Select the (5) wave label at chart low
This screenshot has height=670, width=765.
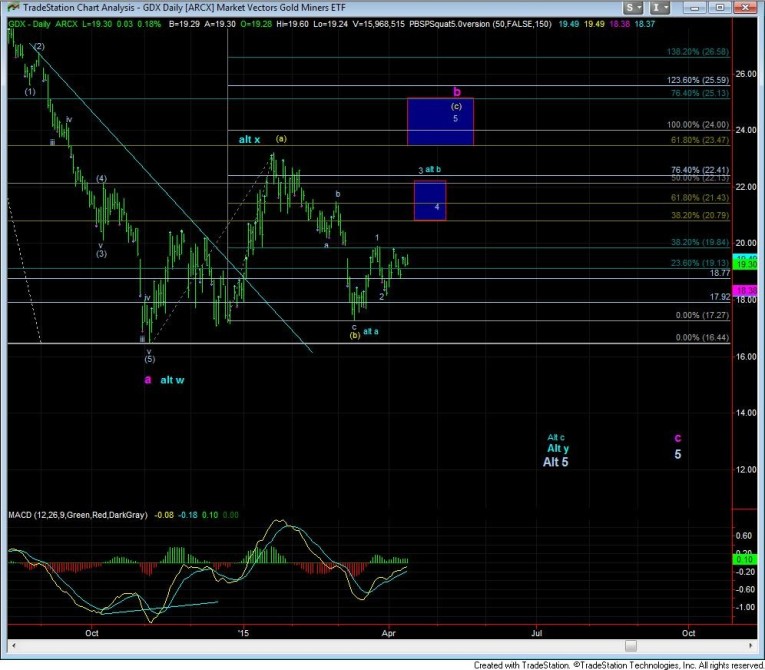pyautogui.click(x=149, y=359)
